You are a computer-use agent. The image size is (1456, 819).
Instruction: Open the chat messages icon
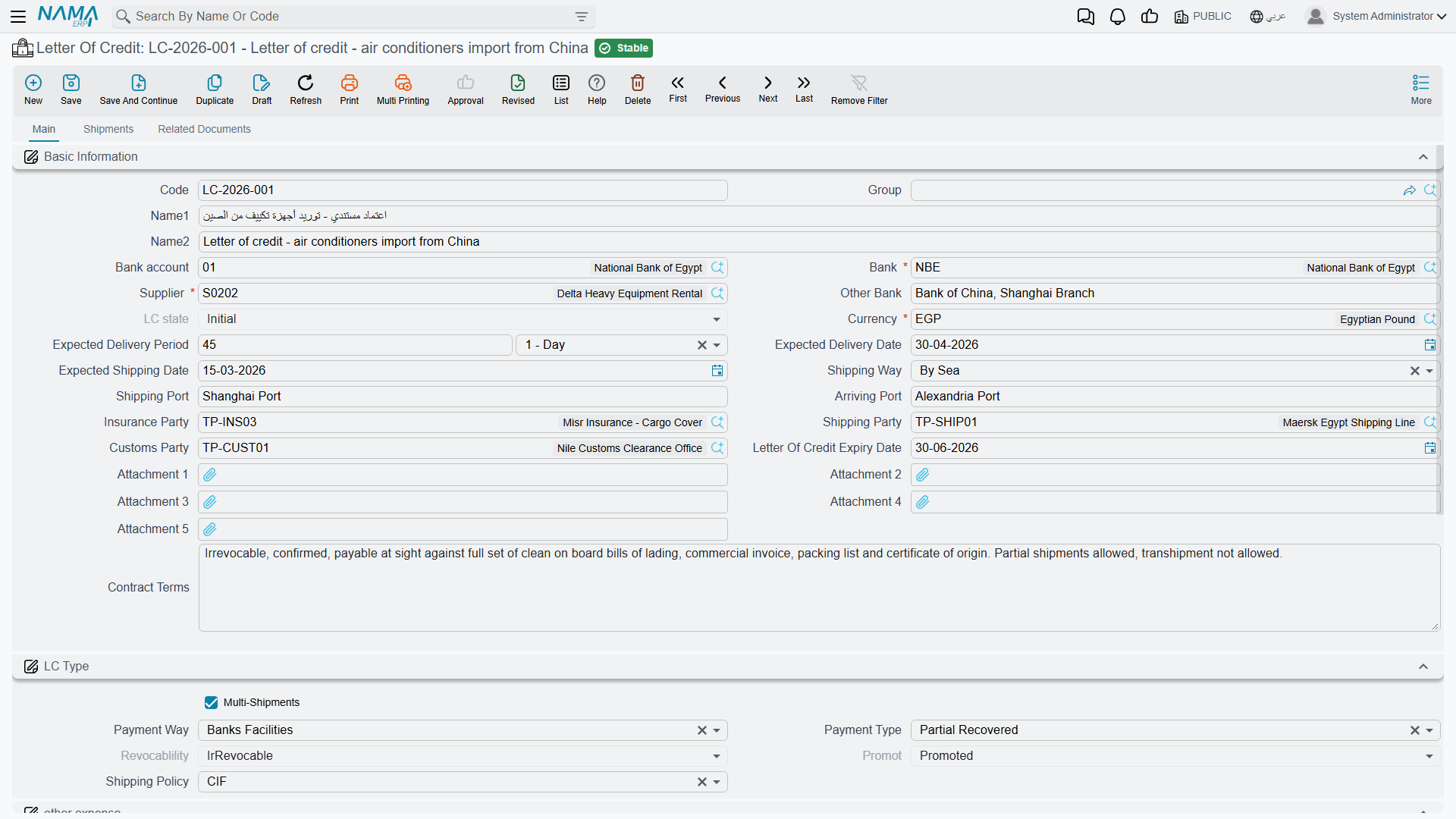tap(1086, 16)
